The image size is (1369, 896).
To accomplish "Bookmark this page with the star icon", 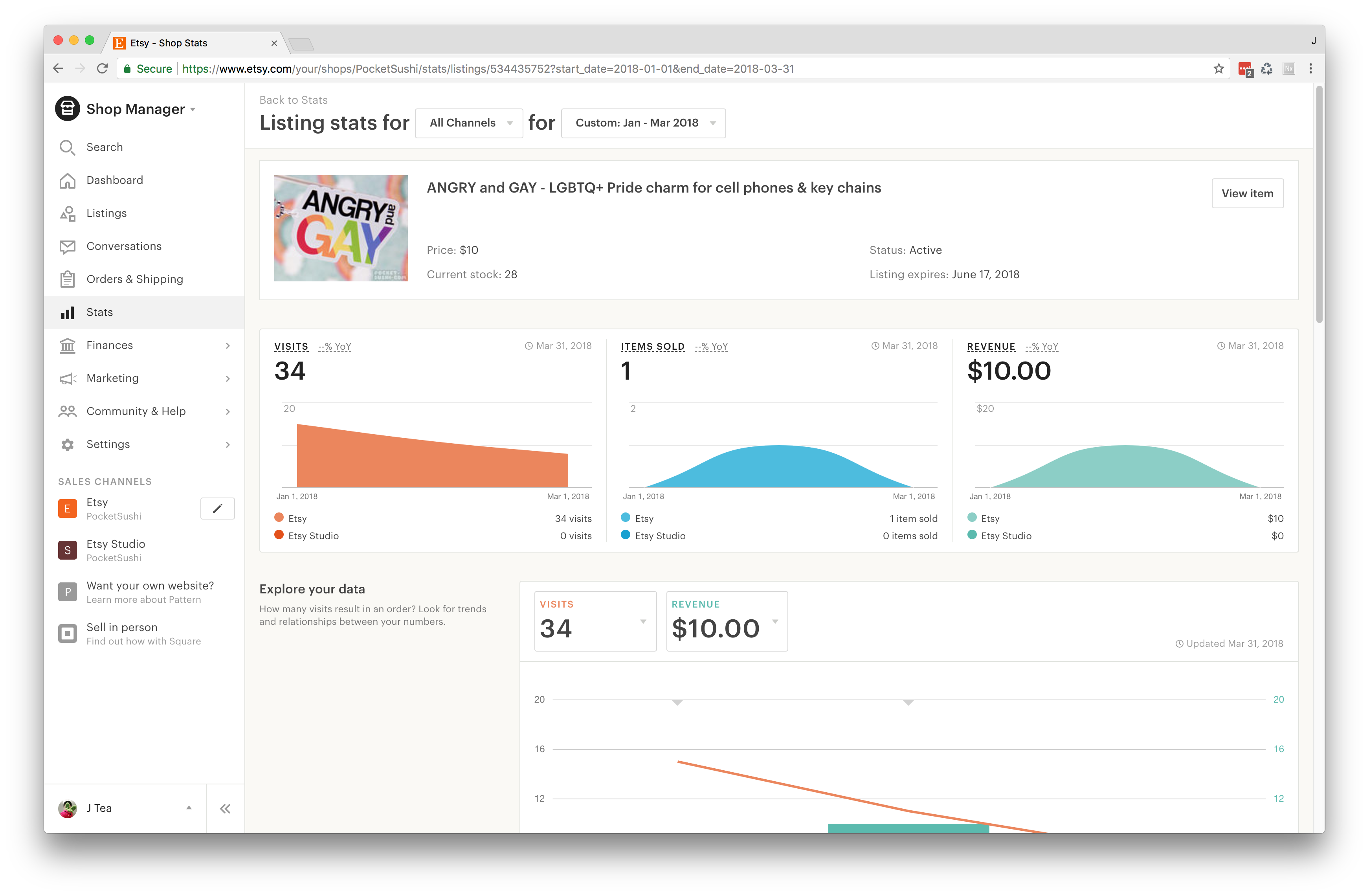I will point(1218,69).
